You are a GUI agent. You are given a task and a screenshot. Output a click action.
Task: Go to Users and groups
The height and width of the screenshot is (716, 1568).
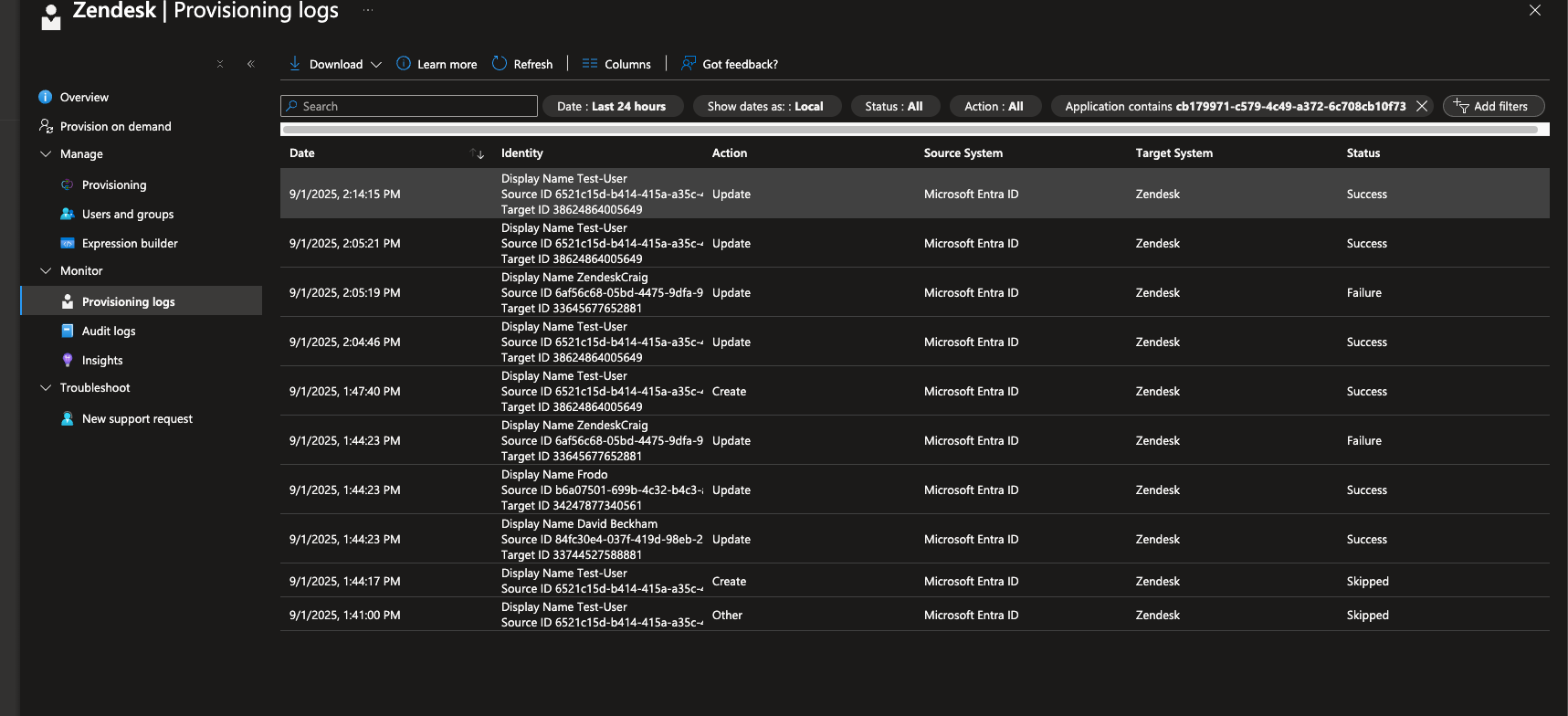pos(128,214)
